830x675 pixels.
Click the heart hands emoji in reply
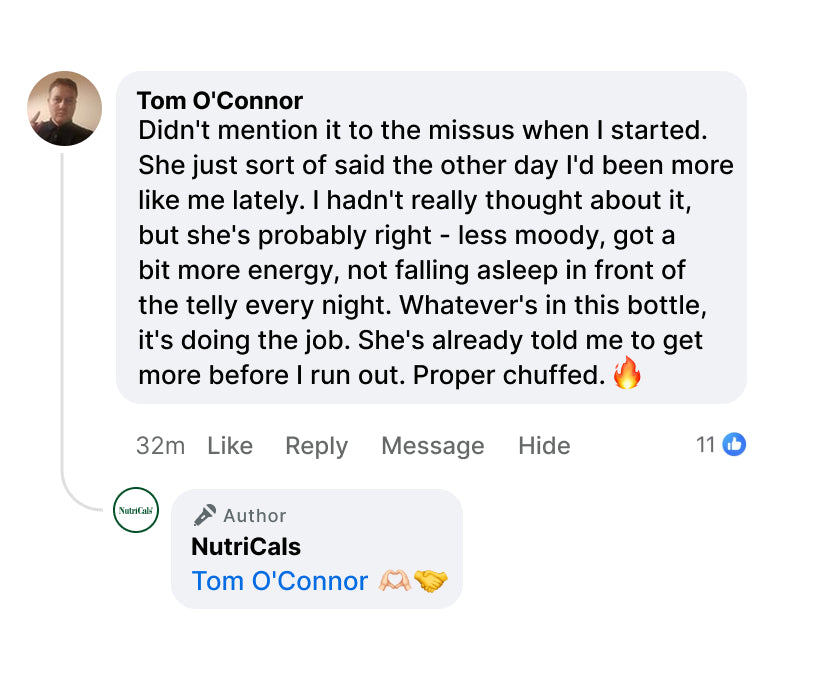tap(394, 581)
